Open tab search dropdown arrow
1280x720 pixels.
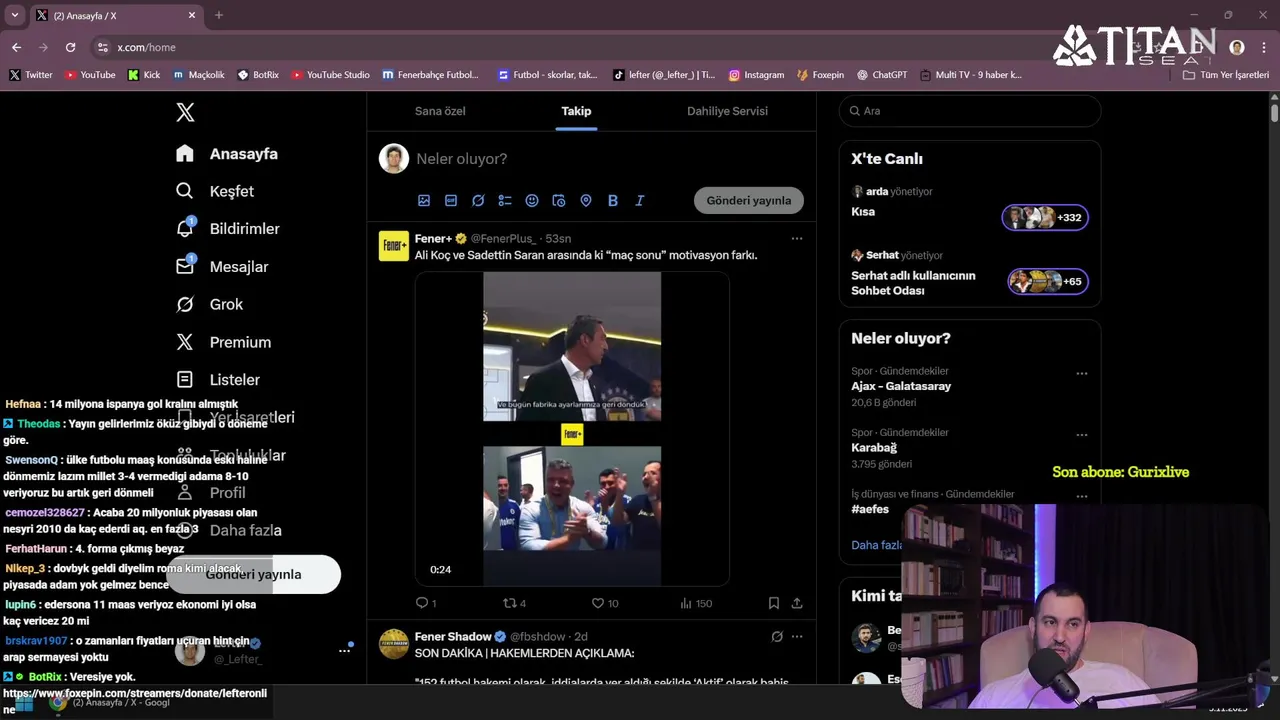(x=14, y=15)
